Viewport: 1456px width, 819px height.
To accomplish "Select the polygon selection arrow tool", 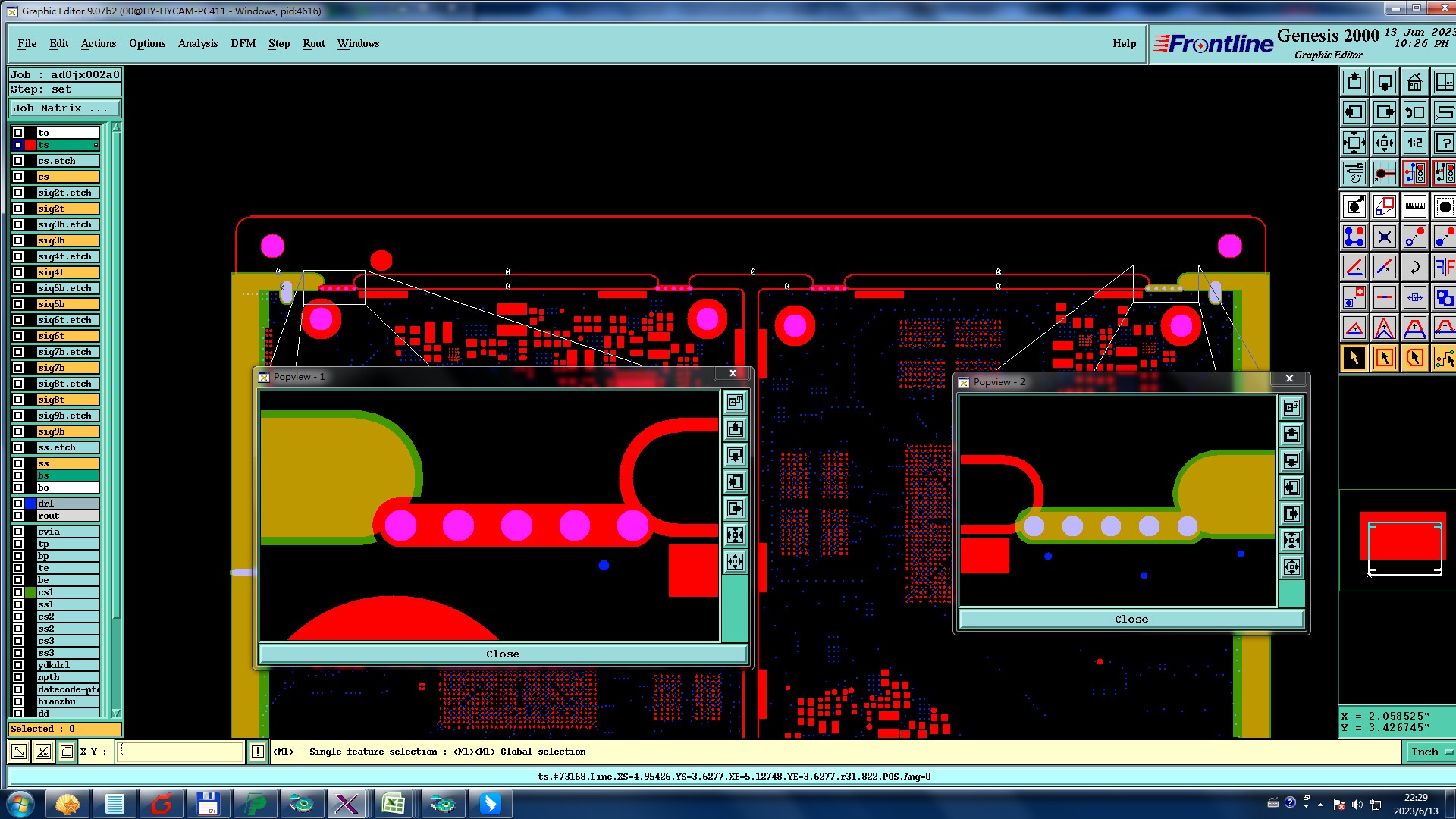I will [1414, 358].
